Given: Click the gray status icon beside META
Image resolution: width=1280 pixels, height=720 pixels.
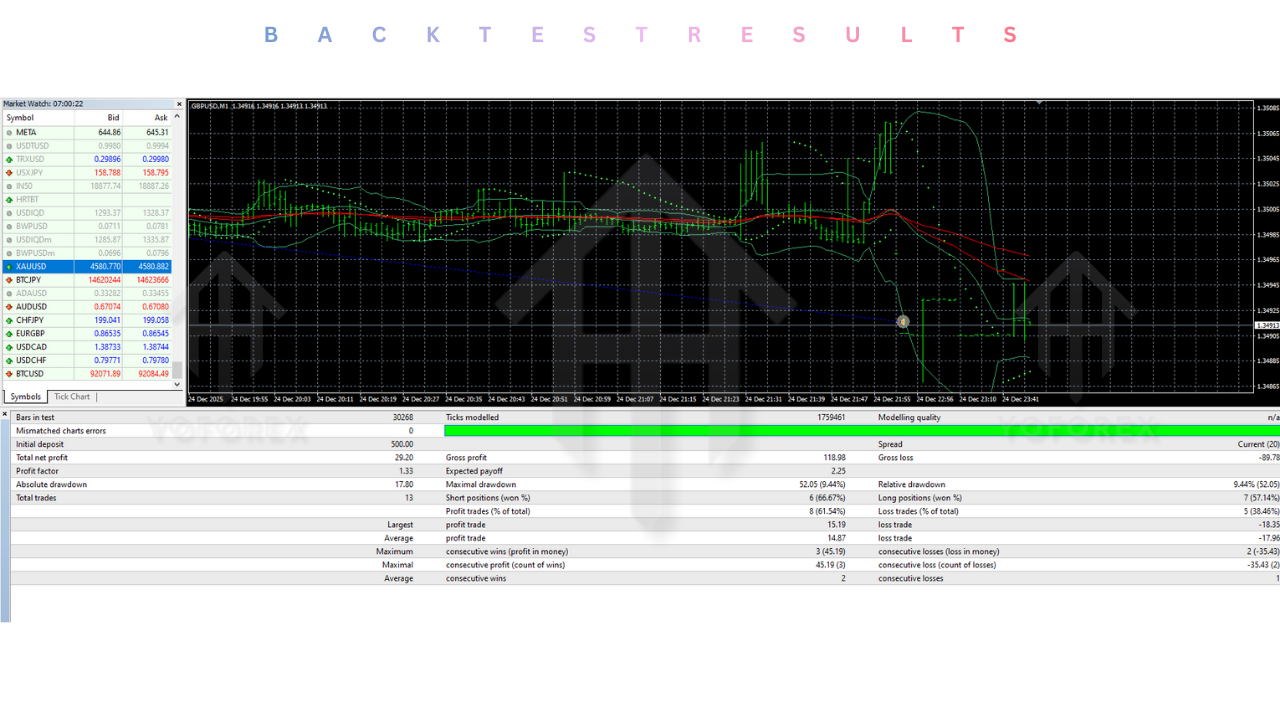Looking at the screenshot, I should click(8, 131).
